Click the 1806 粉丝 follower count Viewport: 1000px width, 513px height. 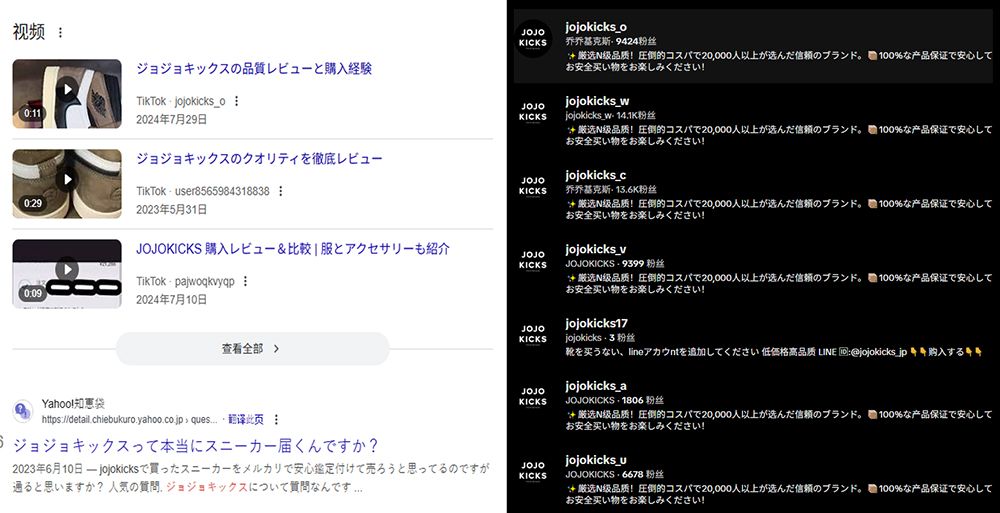[x=643, y=400]
